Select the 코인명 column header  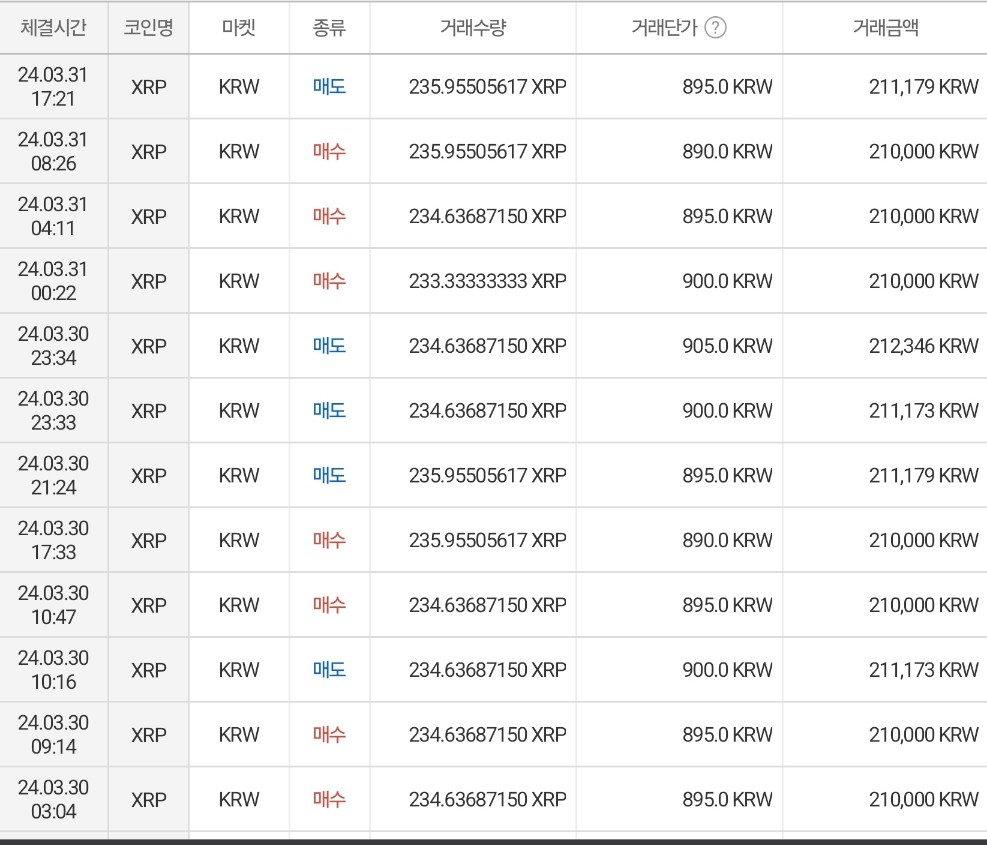[149, 28]
